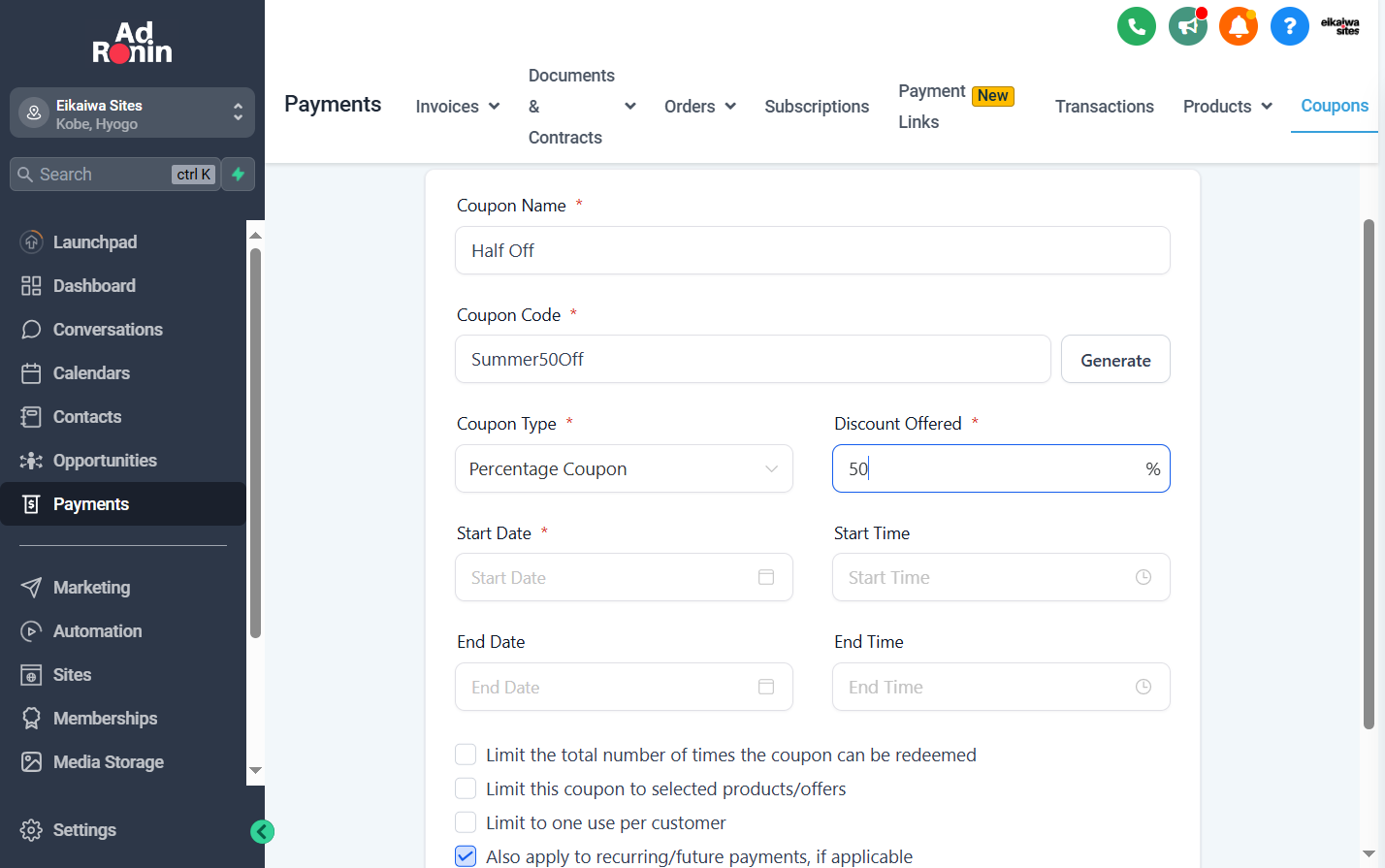1385x868 pixels.
Task: Click the Media Storage image icon
Action: click(x=31, y=762)
